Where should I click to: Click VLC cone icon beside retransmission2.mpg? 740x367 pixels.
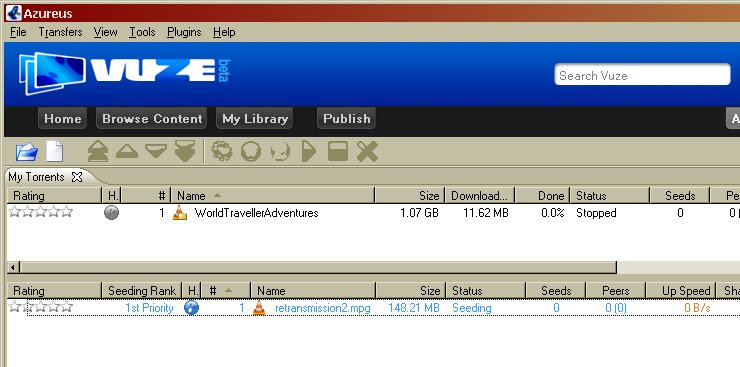coord(259,308)
